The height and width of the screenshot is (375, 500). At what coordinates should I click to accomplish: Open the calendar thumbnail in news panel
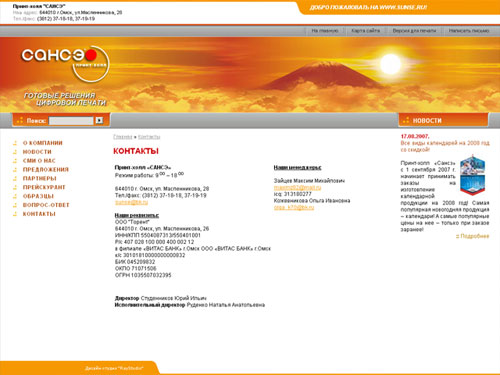pyautogui.click(x=472, y=175)
